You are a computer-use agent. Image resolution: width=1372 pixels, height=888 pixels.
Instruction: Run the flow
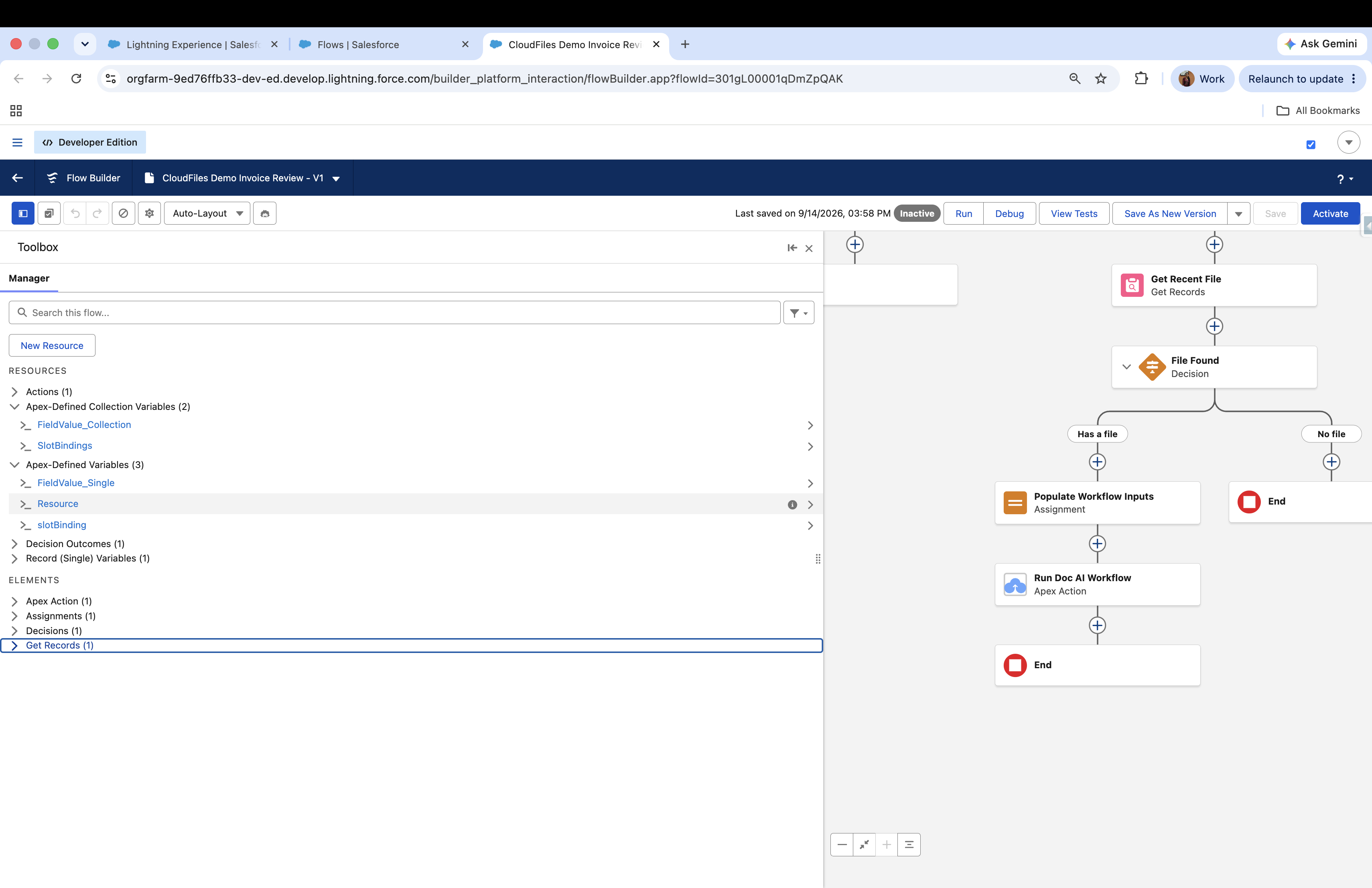point(963,213)
